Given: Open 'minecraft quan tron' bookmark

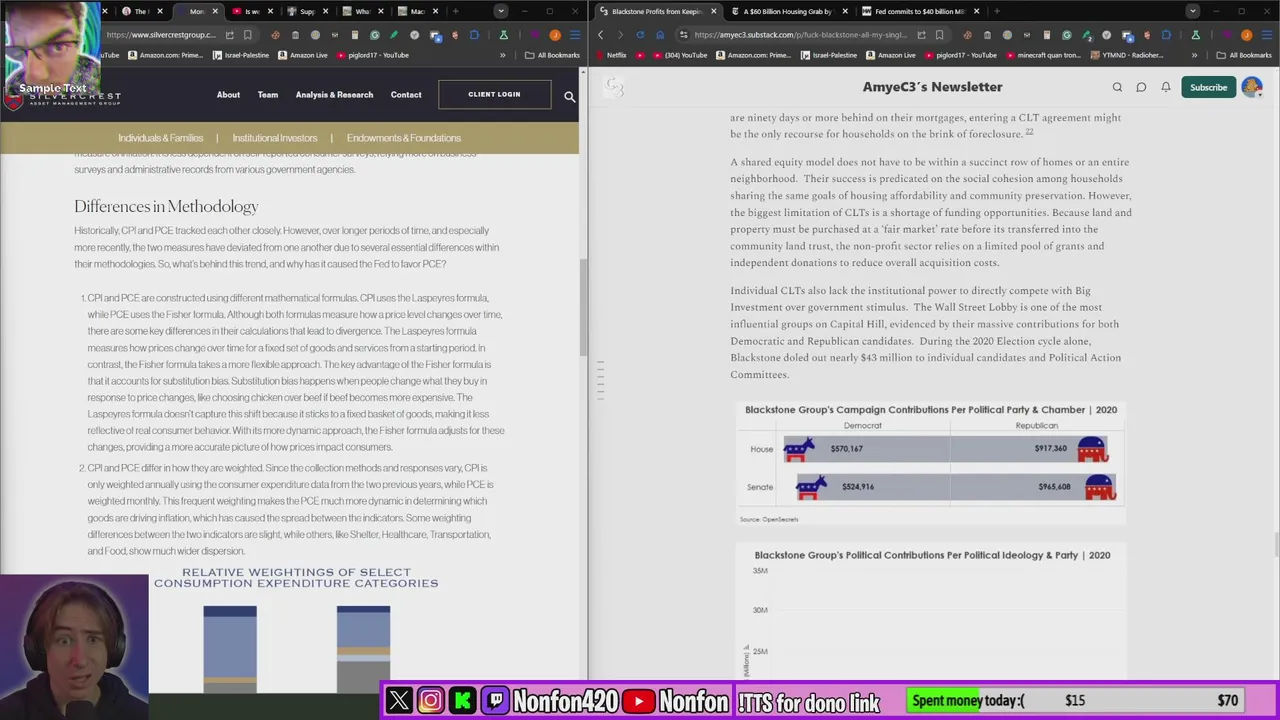Looking at the screenshot, I should pyautogui.click(x=1043, y=55).
